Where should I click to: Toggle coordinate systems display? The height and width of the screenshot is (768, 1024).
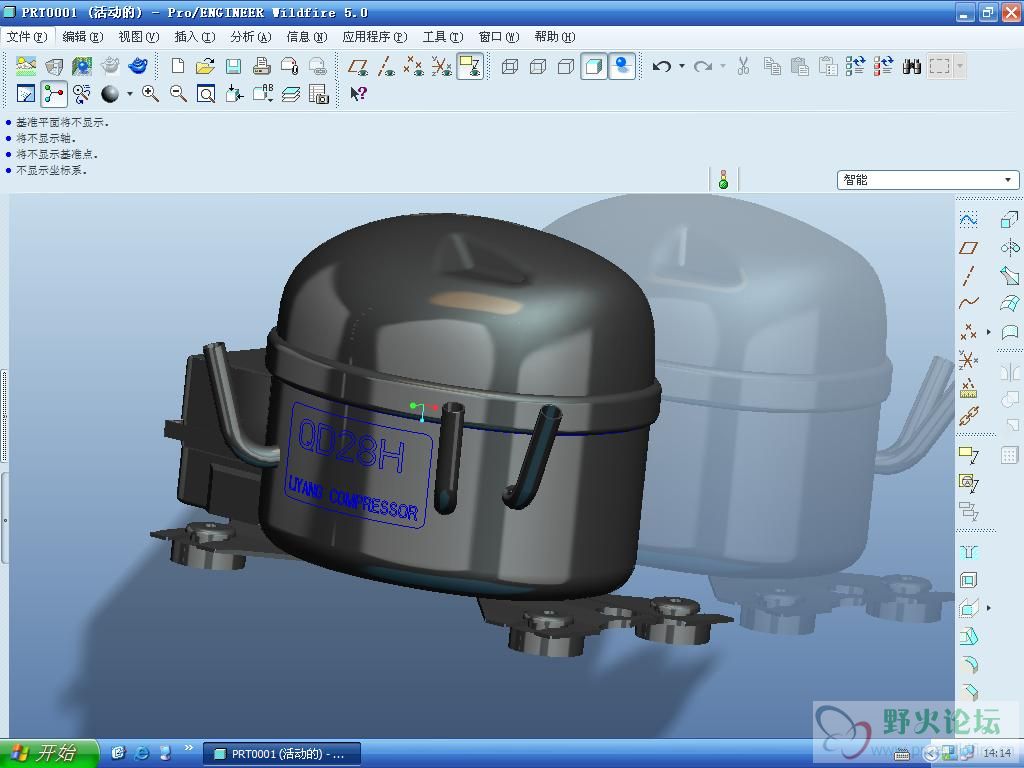442,66
